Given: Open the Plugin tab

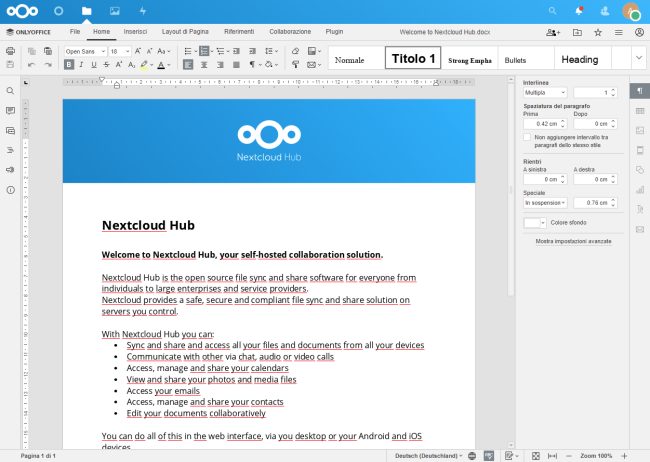Looking at the screenshot, I should point(334,32).
